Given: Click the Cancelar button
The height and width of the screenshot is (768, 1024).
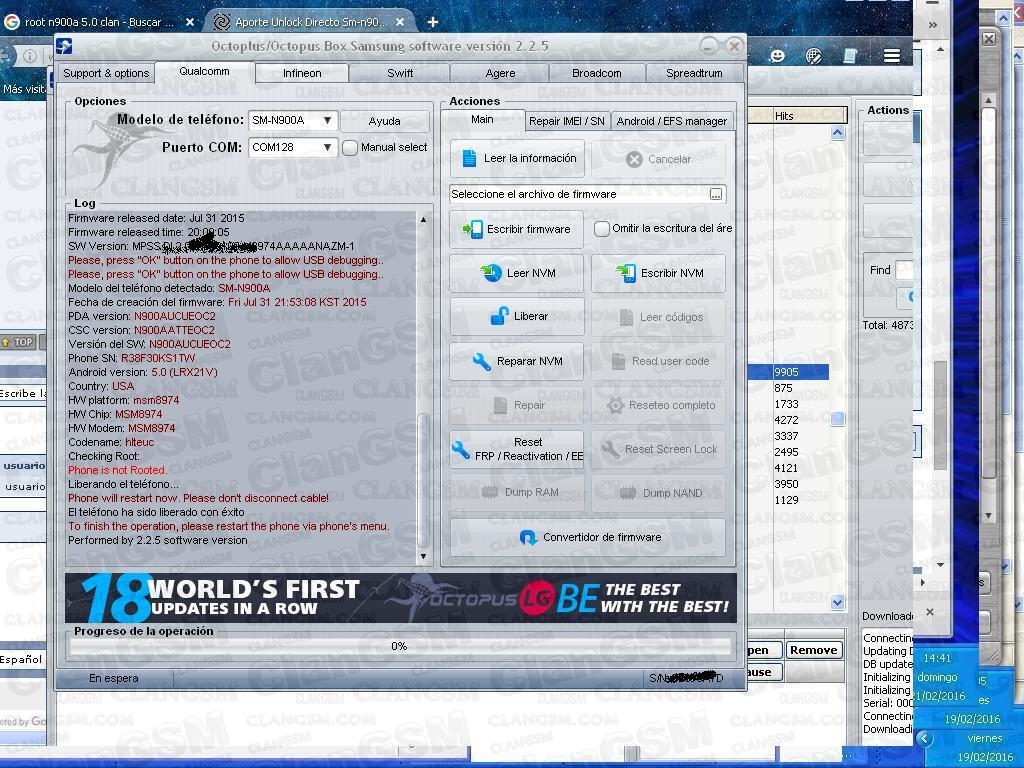Looking at the screenshot, I should (x=658, y=159).
